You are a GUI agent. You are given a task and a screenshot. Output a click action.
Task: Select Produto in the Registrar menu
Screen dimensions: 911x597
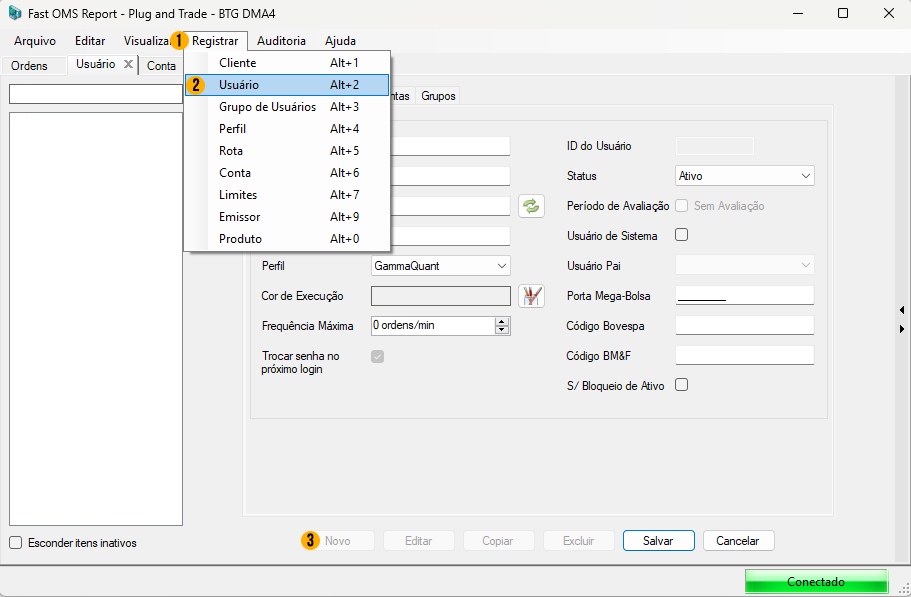tap(287, 239)
